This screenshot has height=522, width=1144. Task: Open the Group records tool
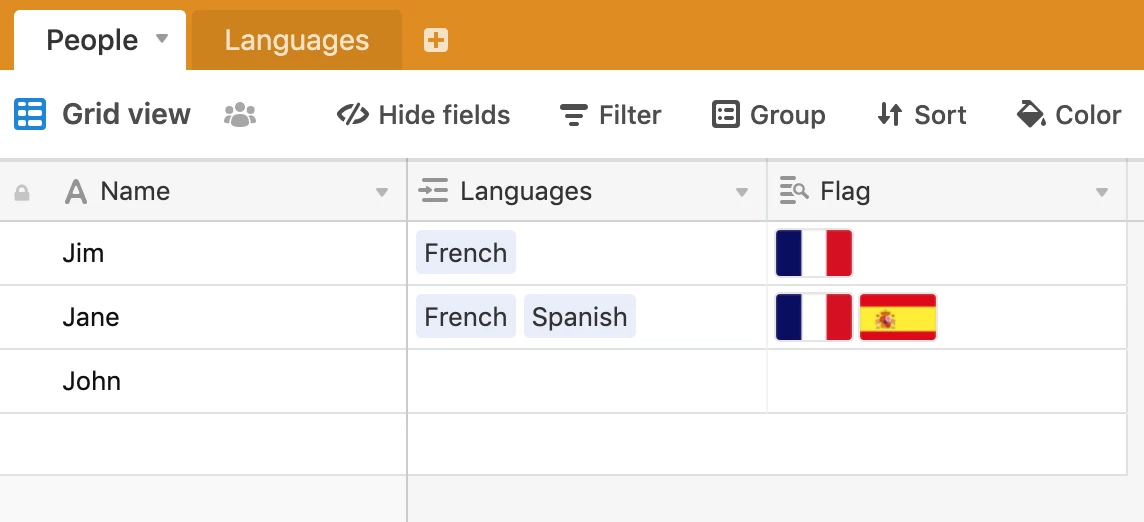pyautogui.click(x=768, y=115)
